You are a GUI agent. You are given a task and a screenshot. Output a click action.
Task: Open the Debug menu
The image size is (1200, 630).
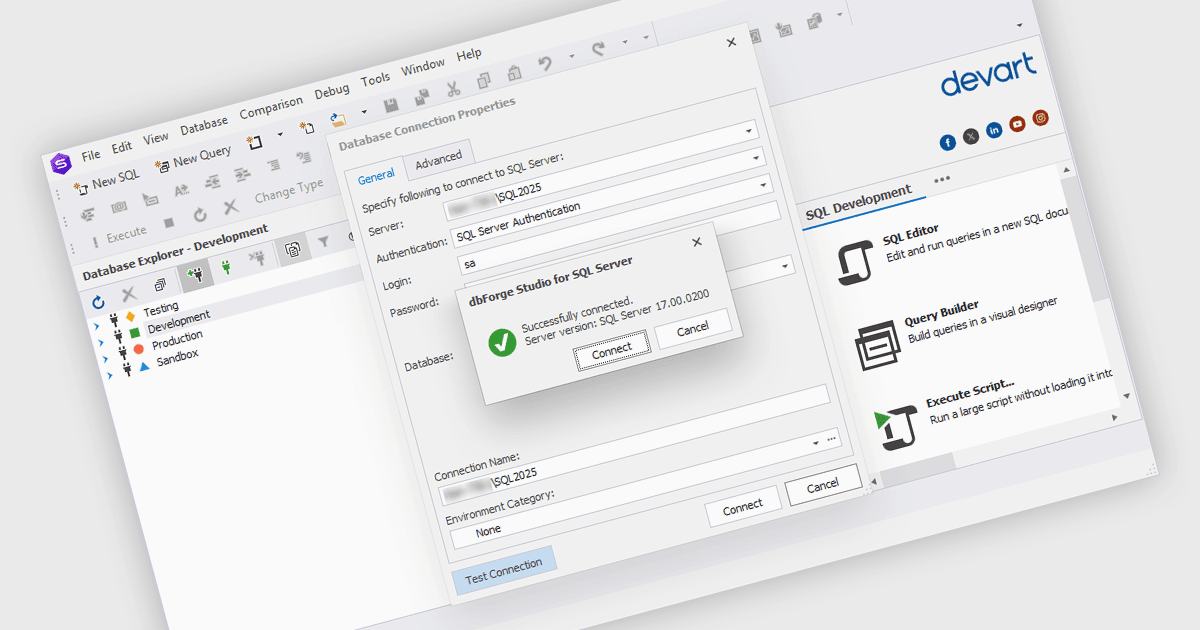tap(331, 91)
